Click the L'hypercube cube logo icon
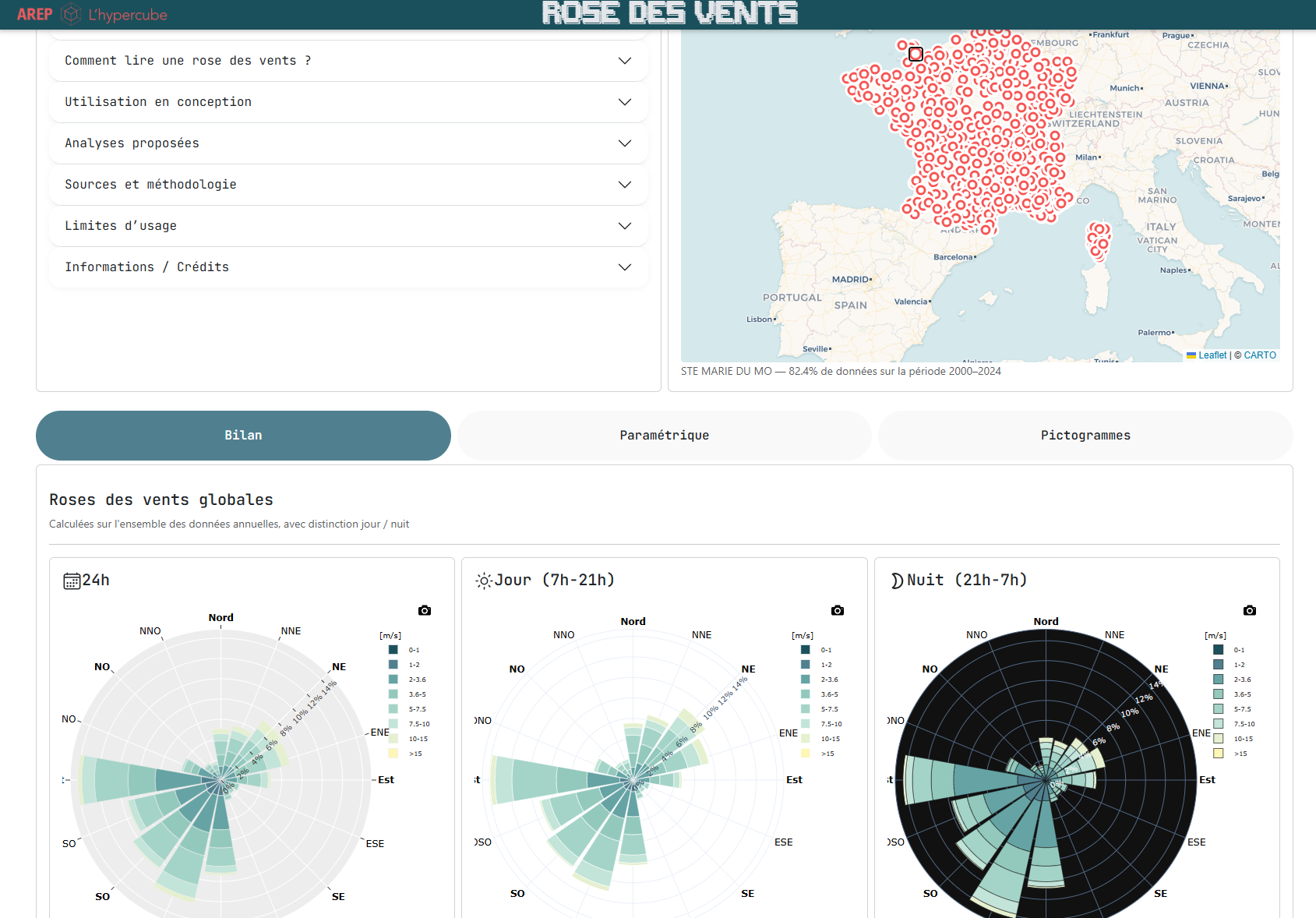 point(71,14)
